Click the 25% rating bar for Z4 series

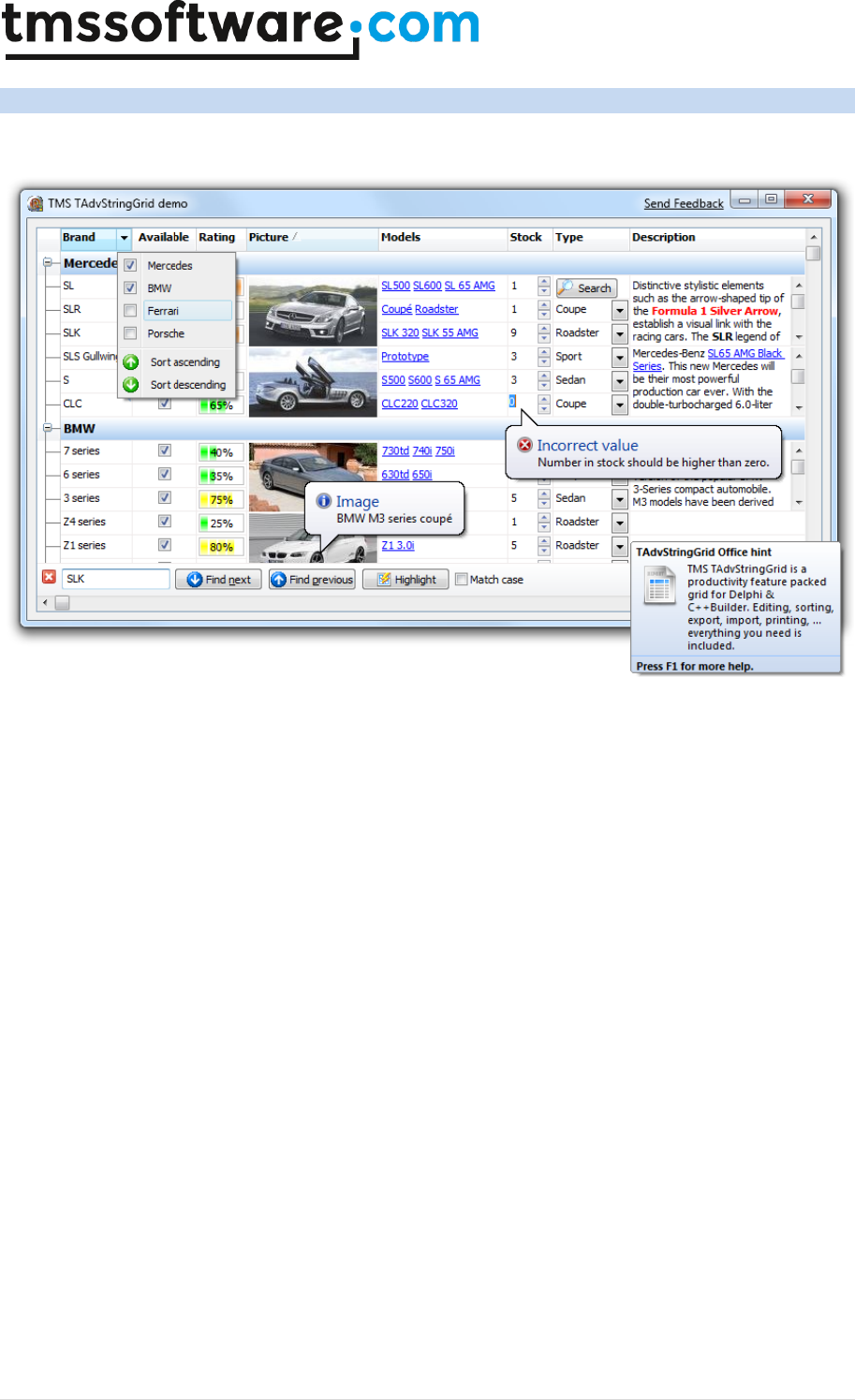pos(221,523)
